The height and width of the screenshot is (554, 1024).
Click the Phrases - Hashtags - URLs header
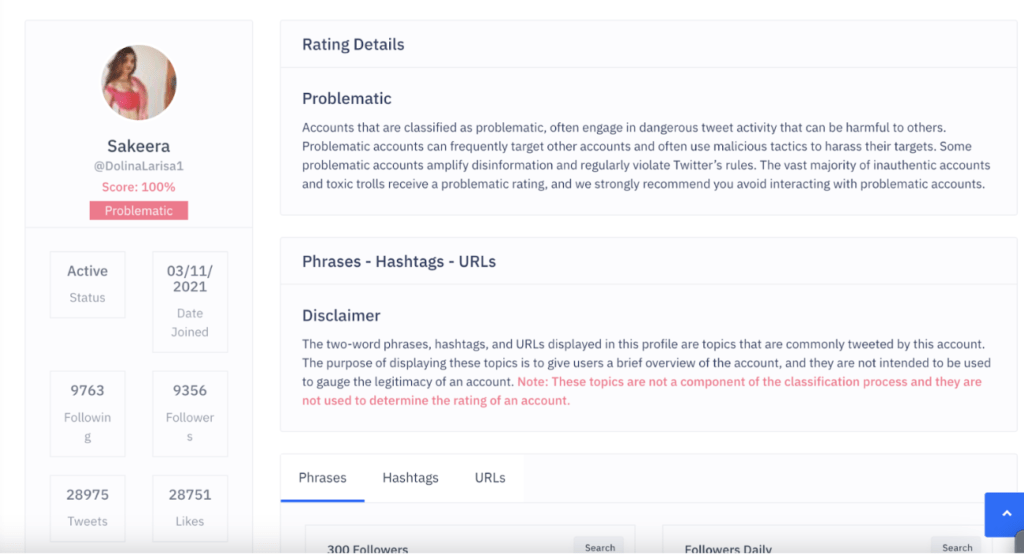click(x=399, y=262)
